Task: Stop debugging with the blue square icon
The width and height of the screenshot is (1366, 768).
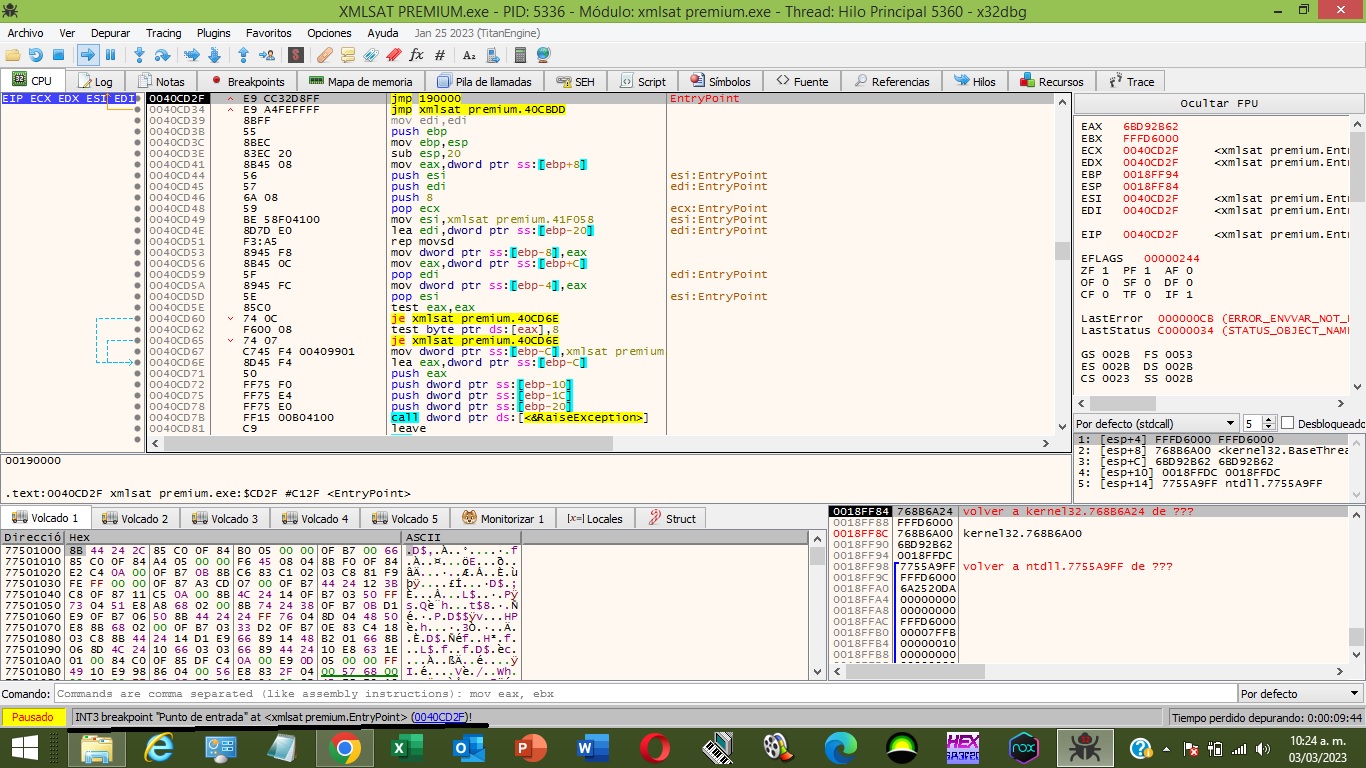Action: click(x=58, y=55)
